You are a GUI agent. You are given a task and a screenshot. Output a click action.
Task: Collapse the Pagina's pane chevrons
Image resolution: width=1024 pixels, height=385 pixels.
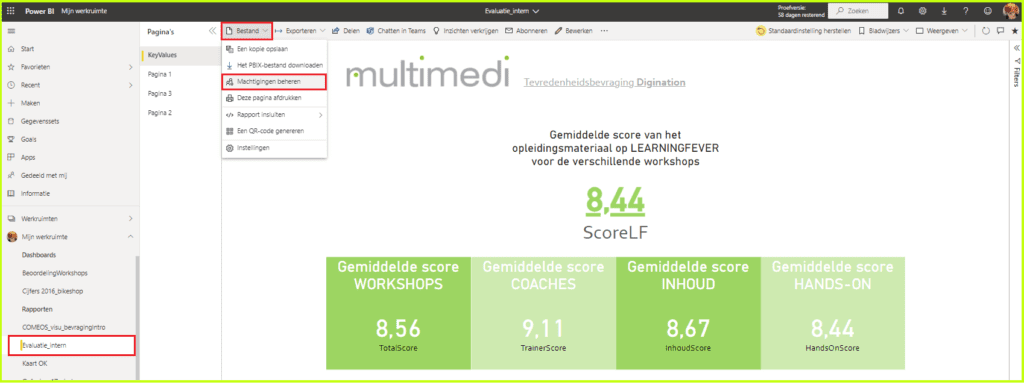point(212,31)
